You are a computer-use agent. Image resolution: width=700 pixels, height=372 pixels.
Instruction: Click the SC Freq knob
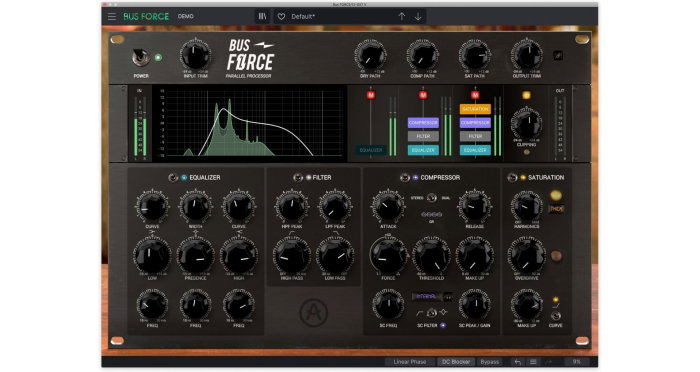pyautogui.click(x=388, y=304)
